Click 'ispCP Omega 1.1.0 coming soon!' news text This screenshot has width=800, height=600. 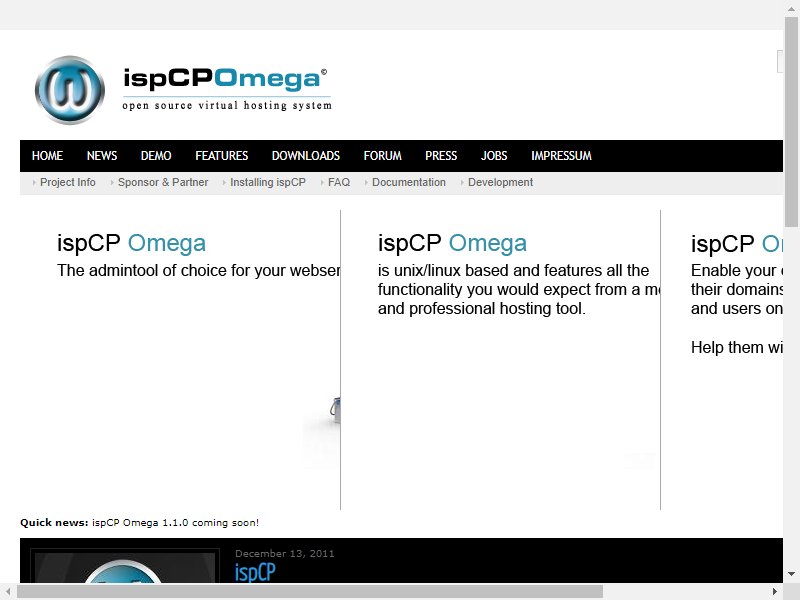coord(175,522)
